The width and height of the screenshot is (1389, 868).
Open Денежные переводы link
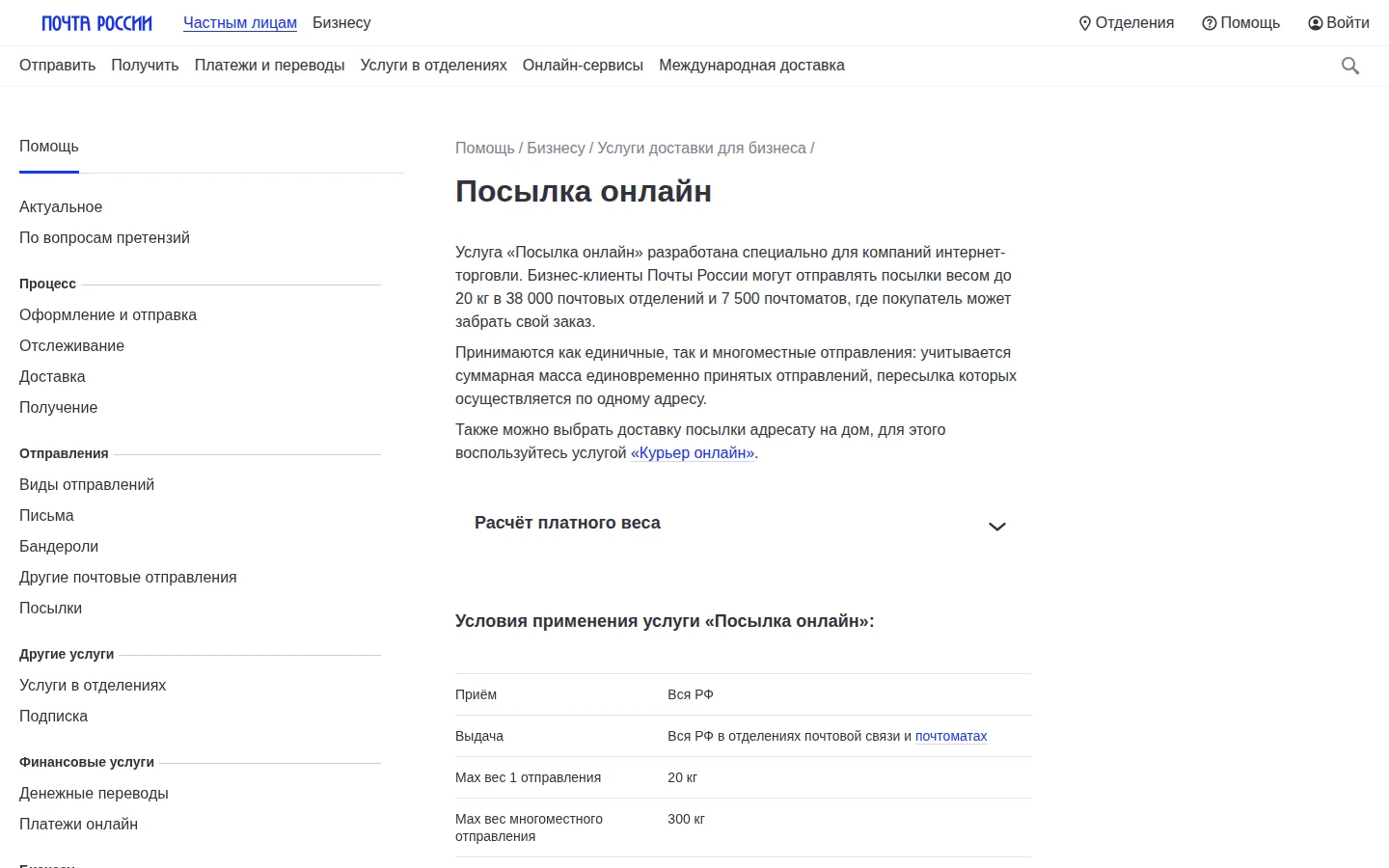94,794
